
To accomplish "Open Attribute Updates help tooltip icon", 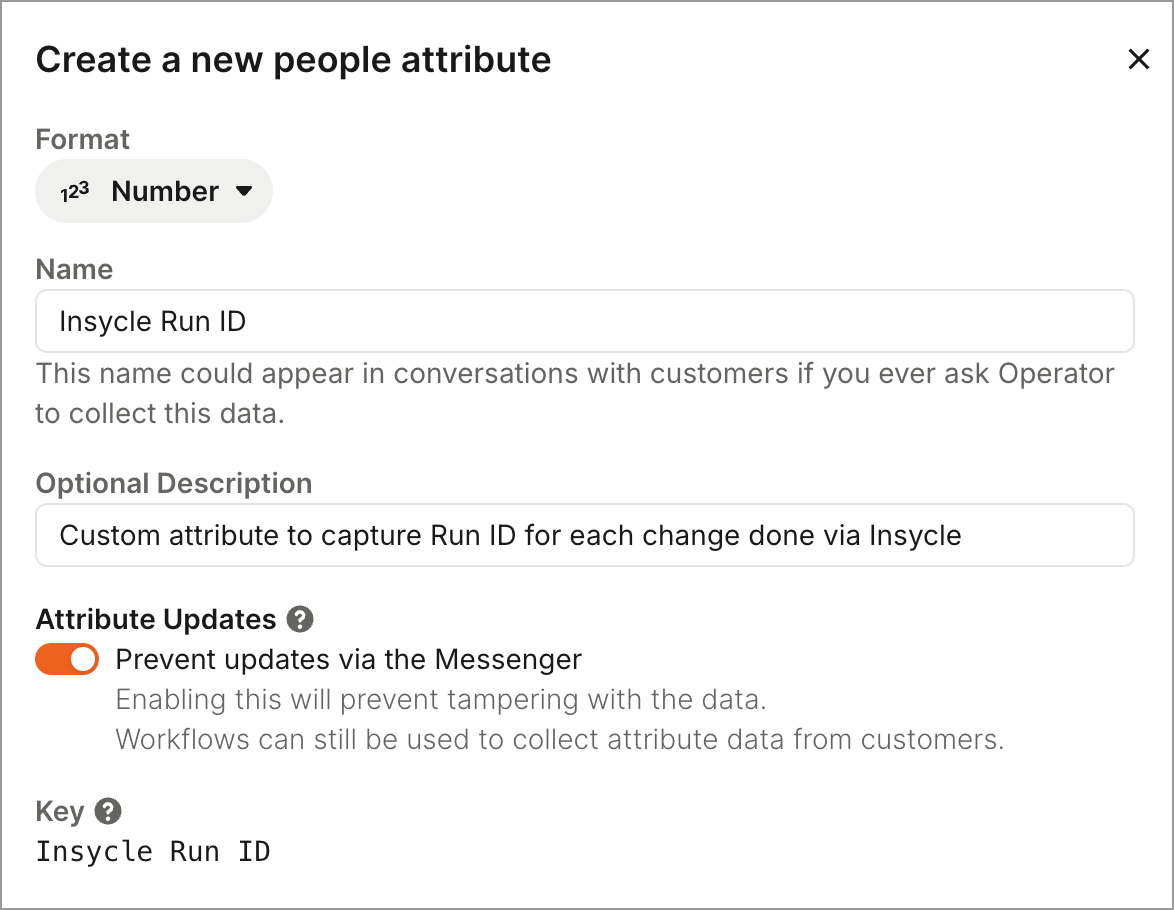I will tap(300, 619).
